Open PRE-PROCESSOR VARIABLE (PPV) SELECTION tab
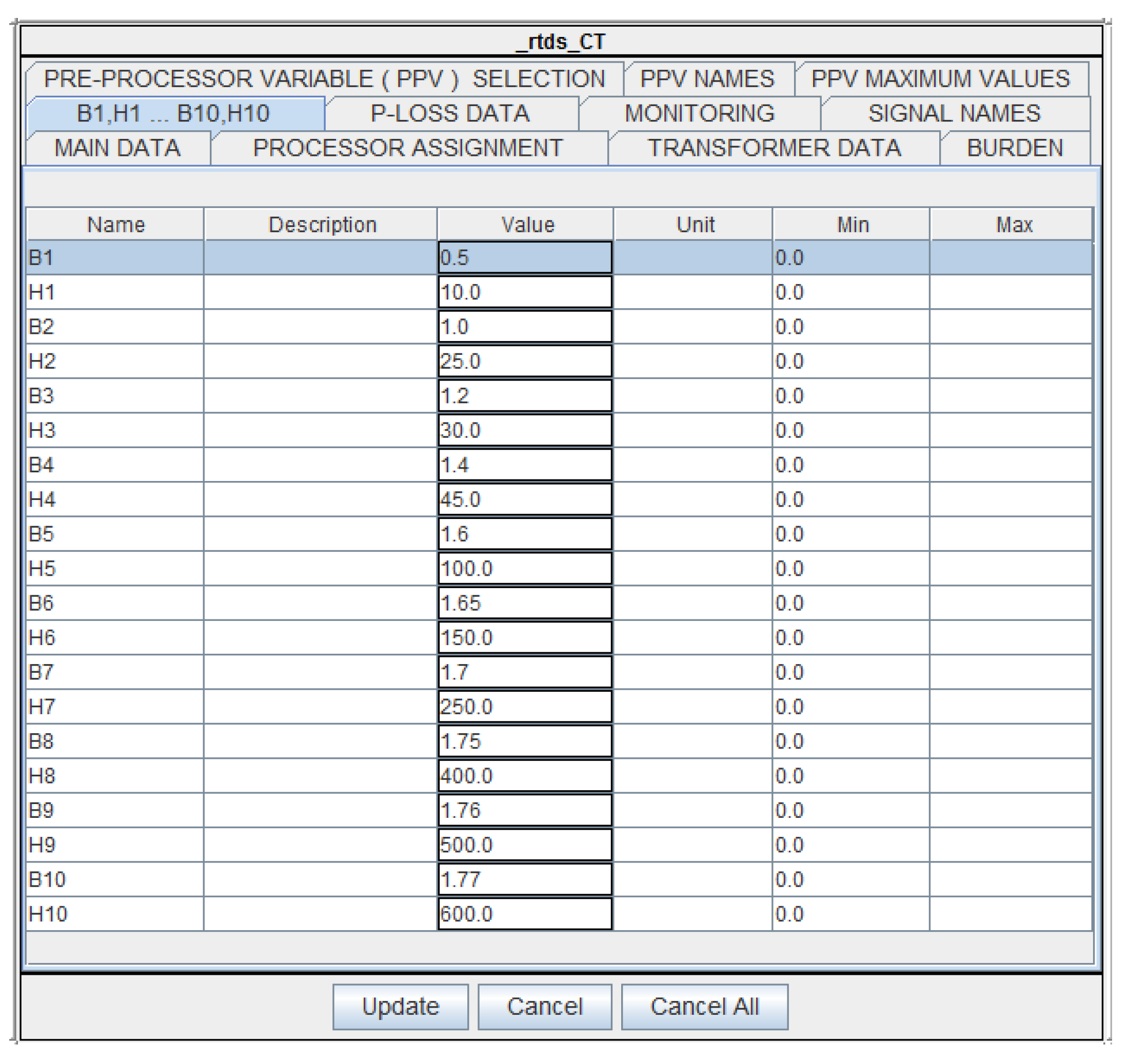Viewport: 1128px width, 1064px height. coord(325,79)
